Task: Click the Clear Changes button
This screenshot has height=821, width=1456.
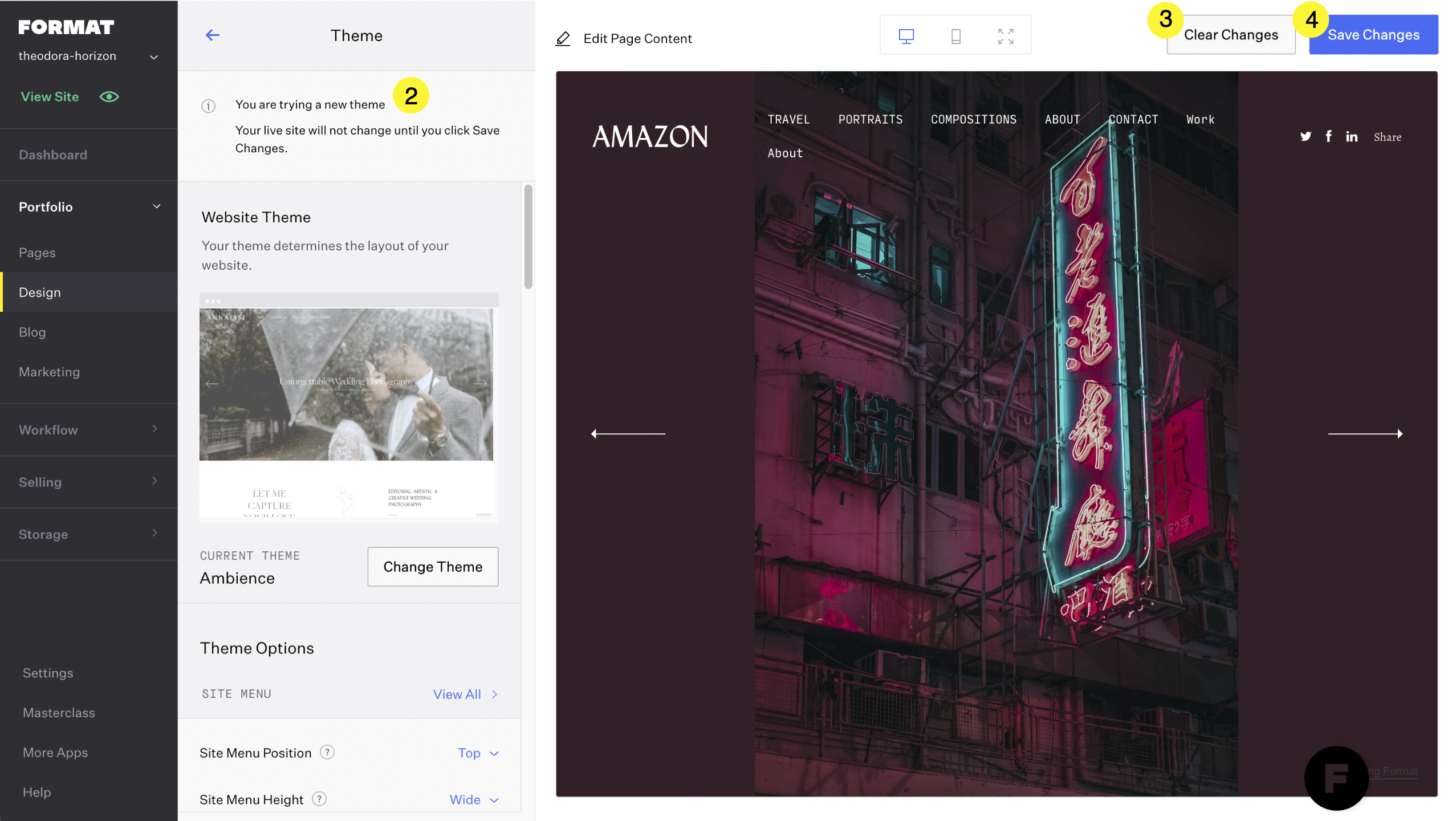Action: 1231,35
